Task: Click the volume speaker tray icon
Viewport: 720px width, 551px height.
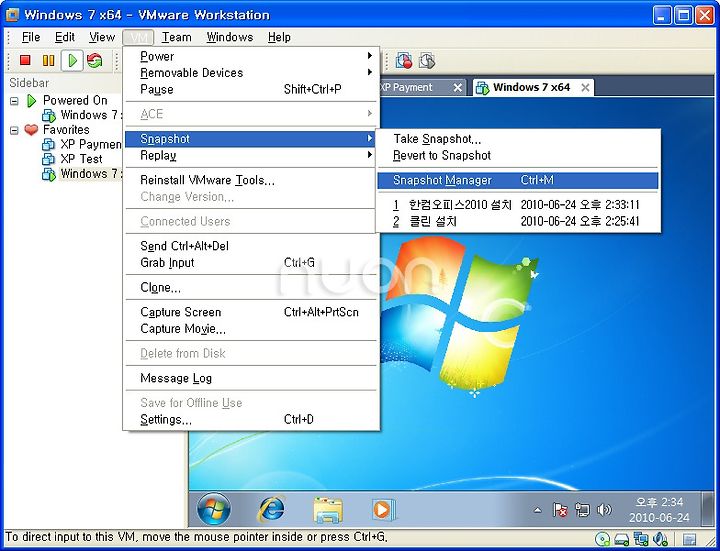Action: click(x=604, y=509)
